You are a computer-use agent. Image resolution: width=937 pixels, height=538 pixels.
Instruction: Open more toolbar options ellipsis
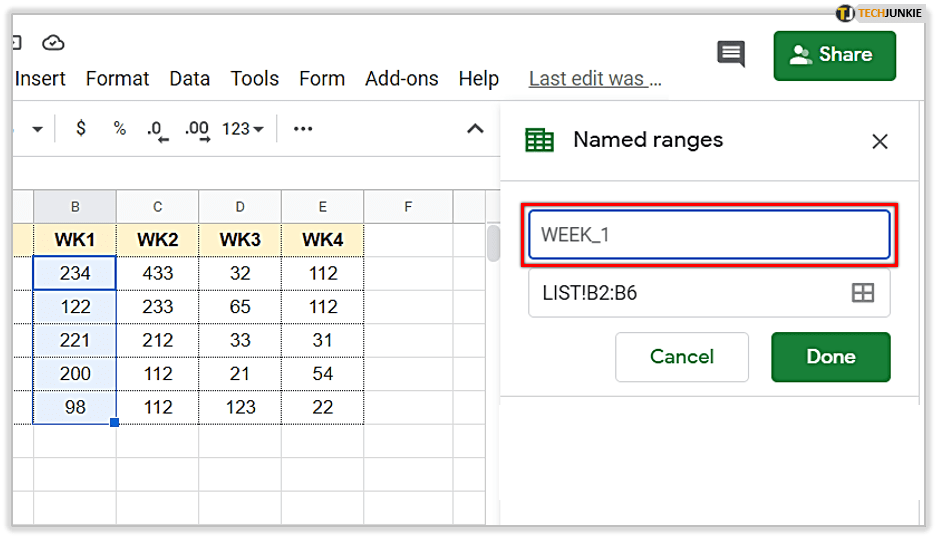pyautogui.click(x=303, y=128)
